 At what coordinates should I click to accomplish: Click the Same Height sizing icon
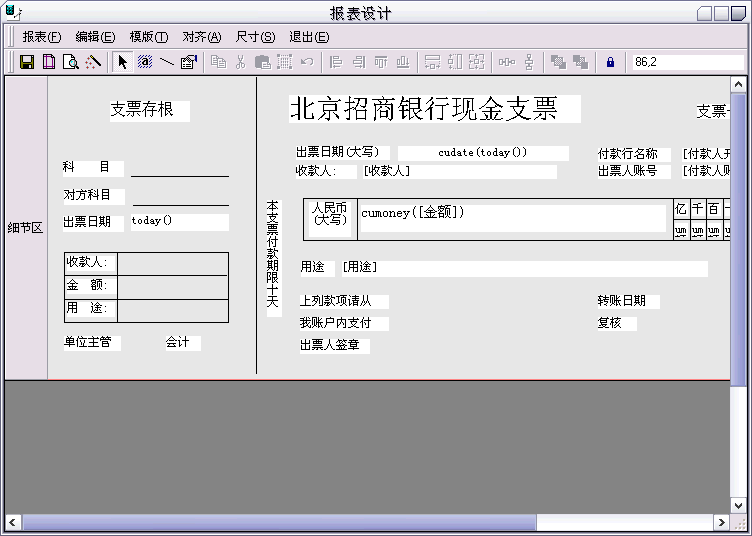click(455, 62)
